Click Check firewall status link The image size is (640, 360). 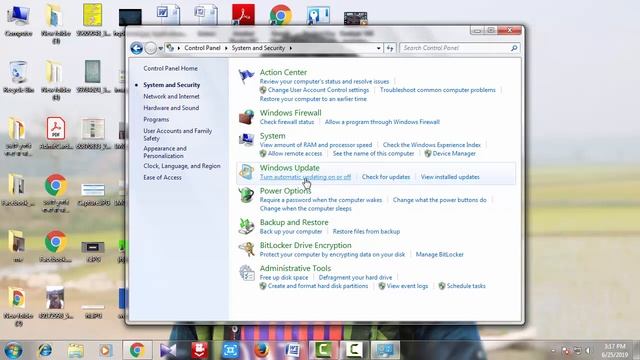pyautogui.click(x=287, y=122)
